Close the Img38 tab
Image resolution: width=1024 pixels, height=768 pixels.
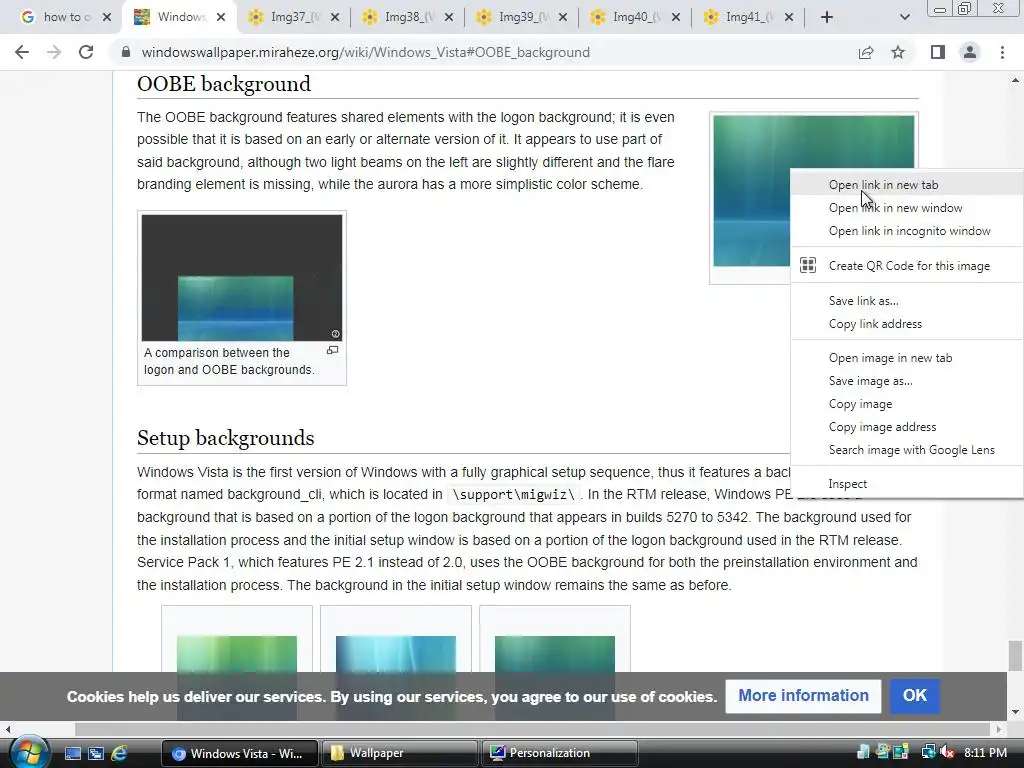pyautogui.click(x=449, y=17)
